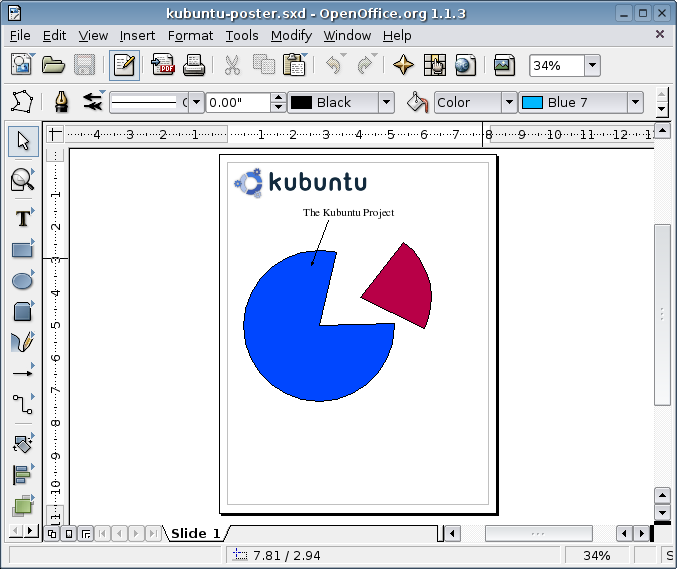Toggle the Layer view button
This screenshot has height=569, width=677.
click(86, 534)
